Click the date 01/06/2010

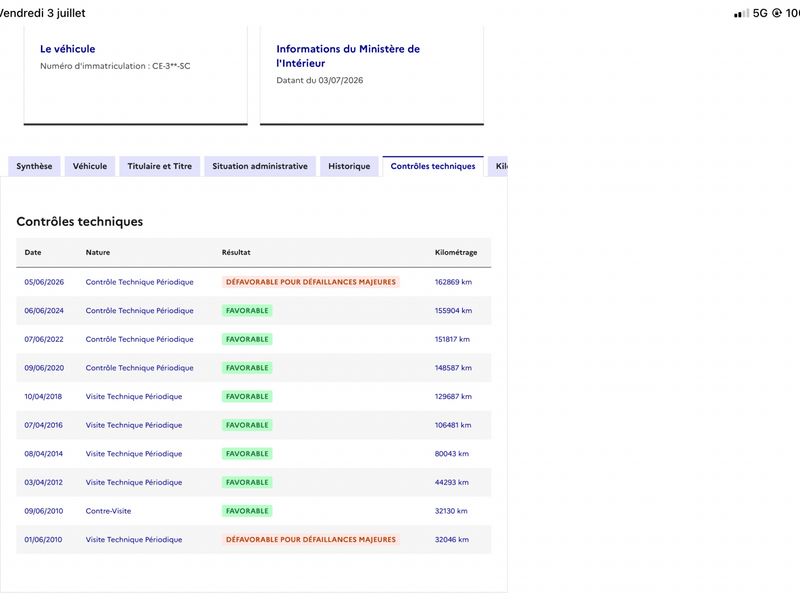(x=43, y=539)
